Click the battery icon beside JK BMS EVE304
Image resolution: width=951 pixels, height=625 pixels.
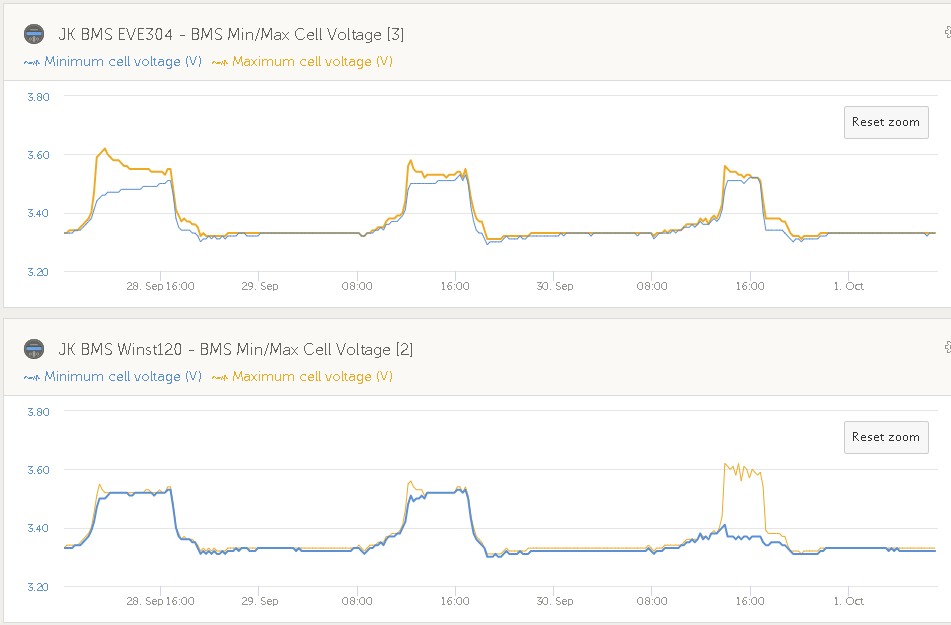(34, 34)
